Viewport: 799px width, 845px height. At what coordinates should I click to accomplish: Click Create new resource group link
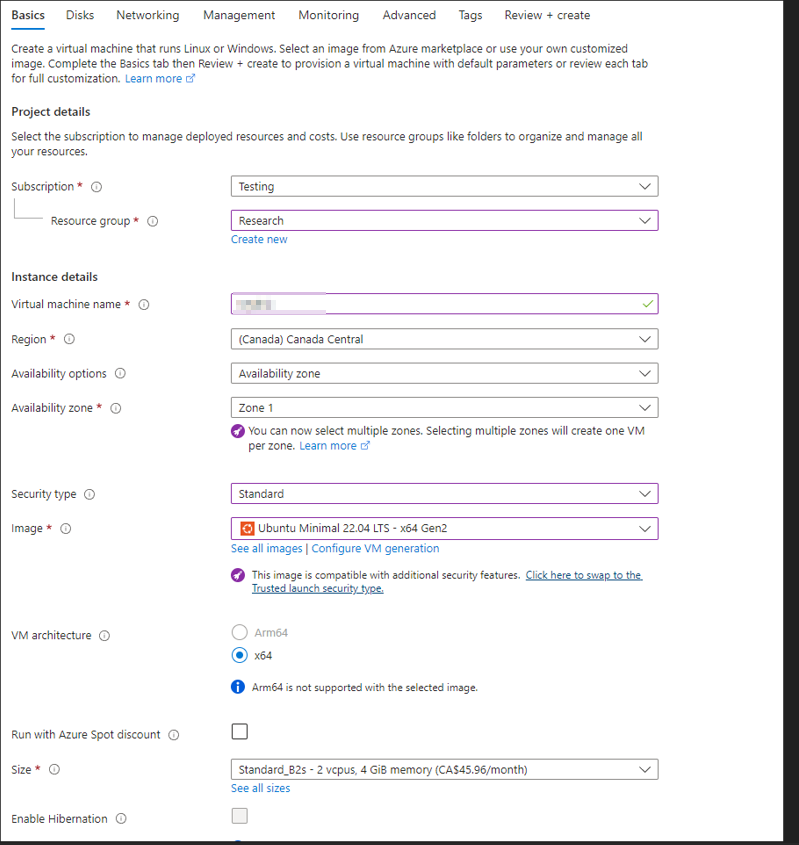pyautogui.click(x=259, y=239)
